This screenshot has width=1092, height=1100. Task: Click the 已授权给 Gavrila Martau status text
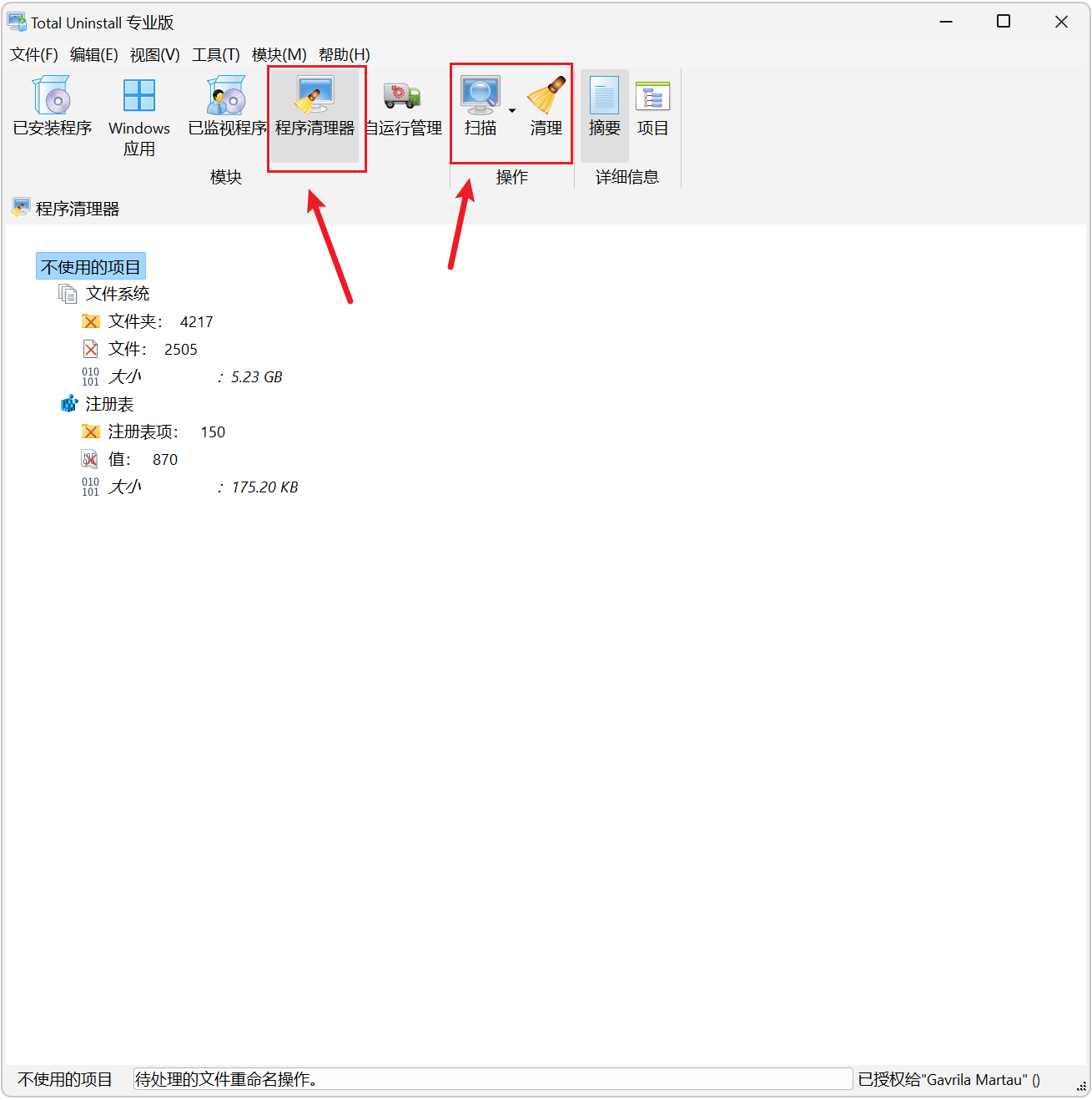(x=949, y=1079)
